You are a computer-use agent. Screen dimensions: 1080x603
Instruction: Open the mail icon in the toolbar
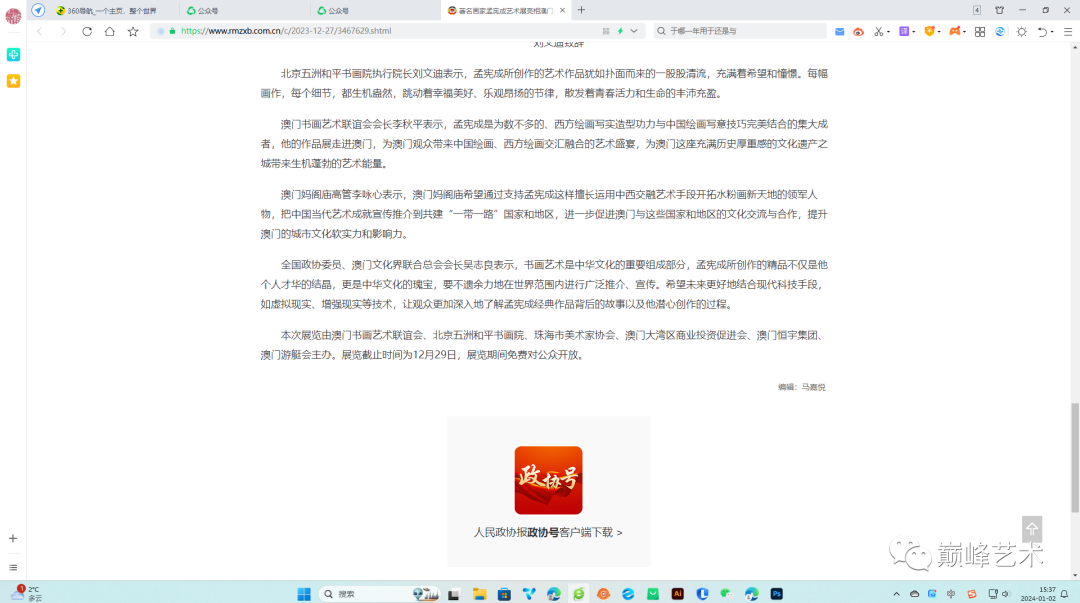(839, 31)
